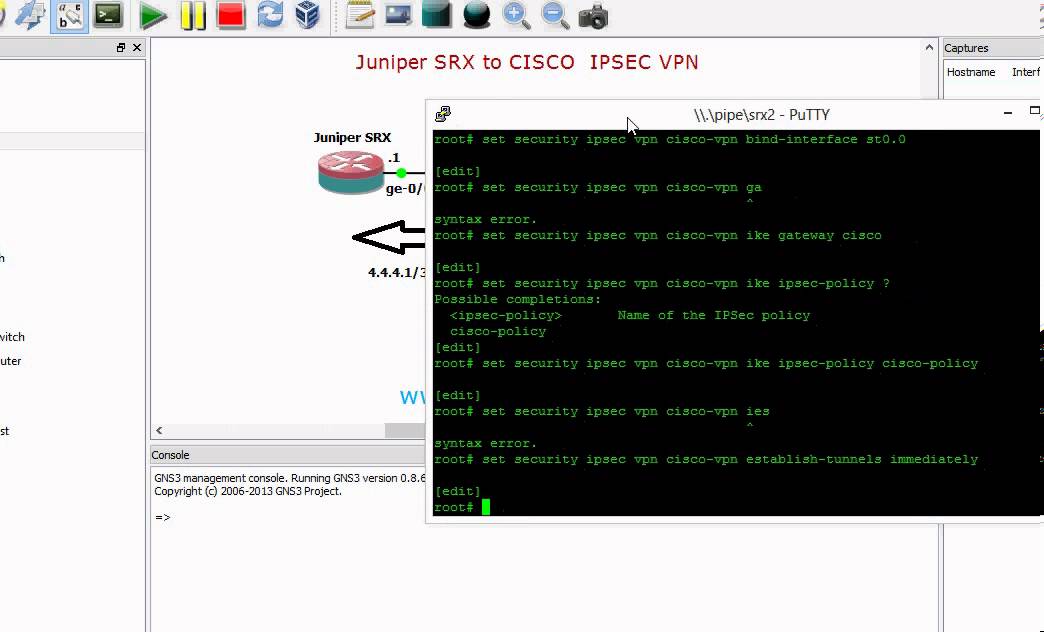
Task: Suspend all devices with yellow pause icon
Action: [192, 16]
